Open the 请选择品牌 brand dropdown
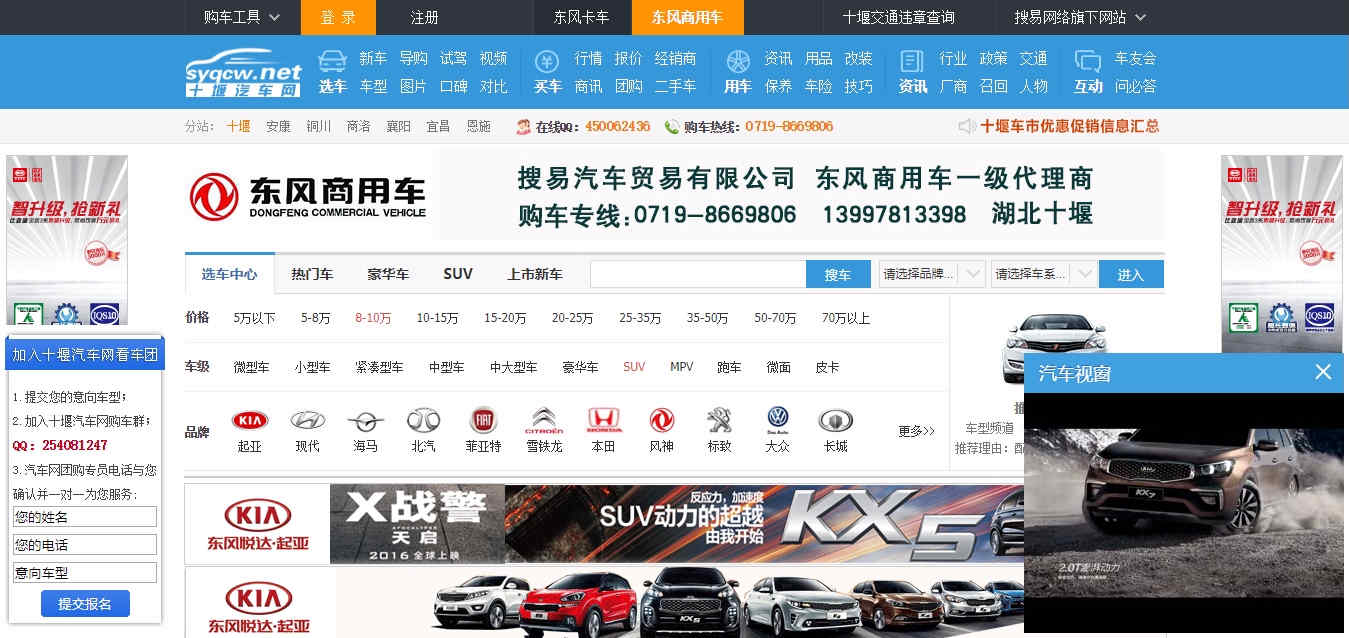Screen dimensions: 1349x638 930,273
